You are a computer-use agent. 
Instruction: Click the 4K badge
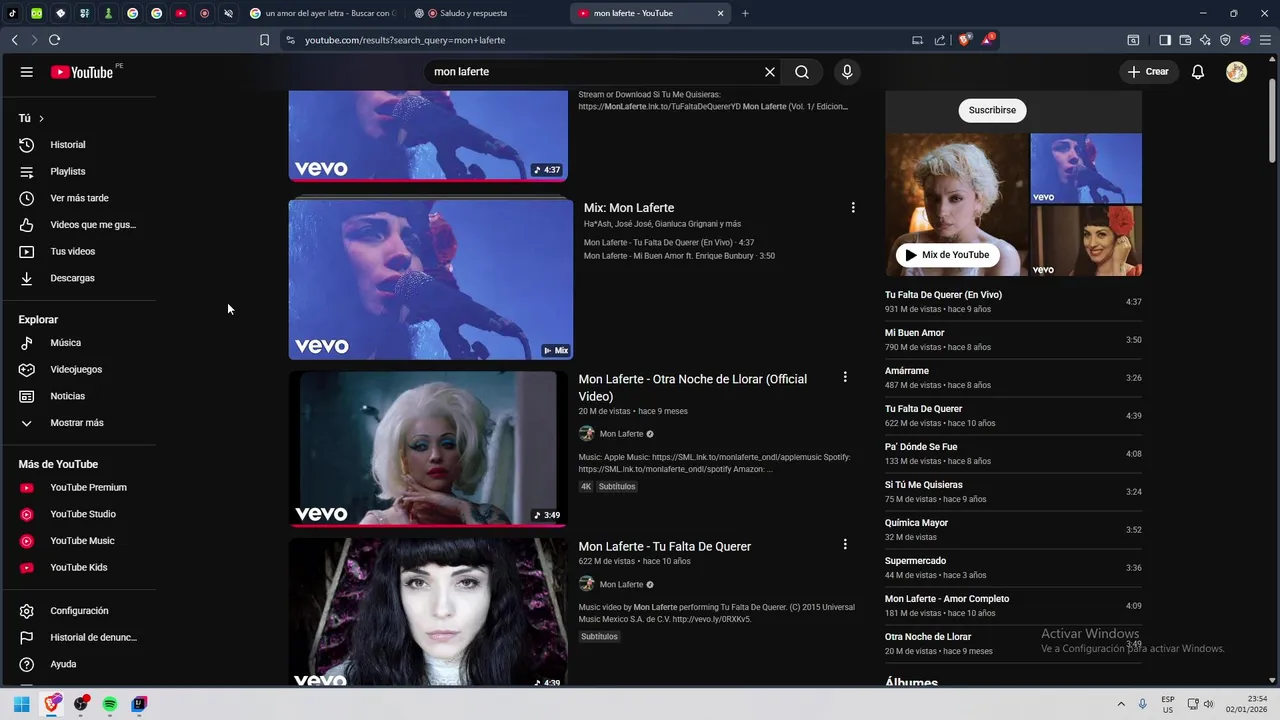pos(586,487)
